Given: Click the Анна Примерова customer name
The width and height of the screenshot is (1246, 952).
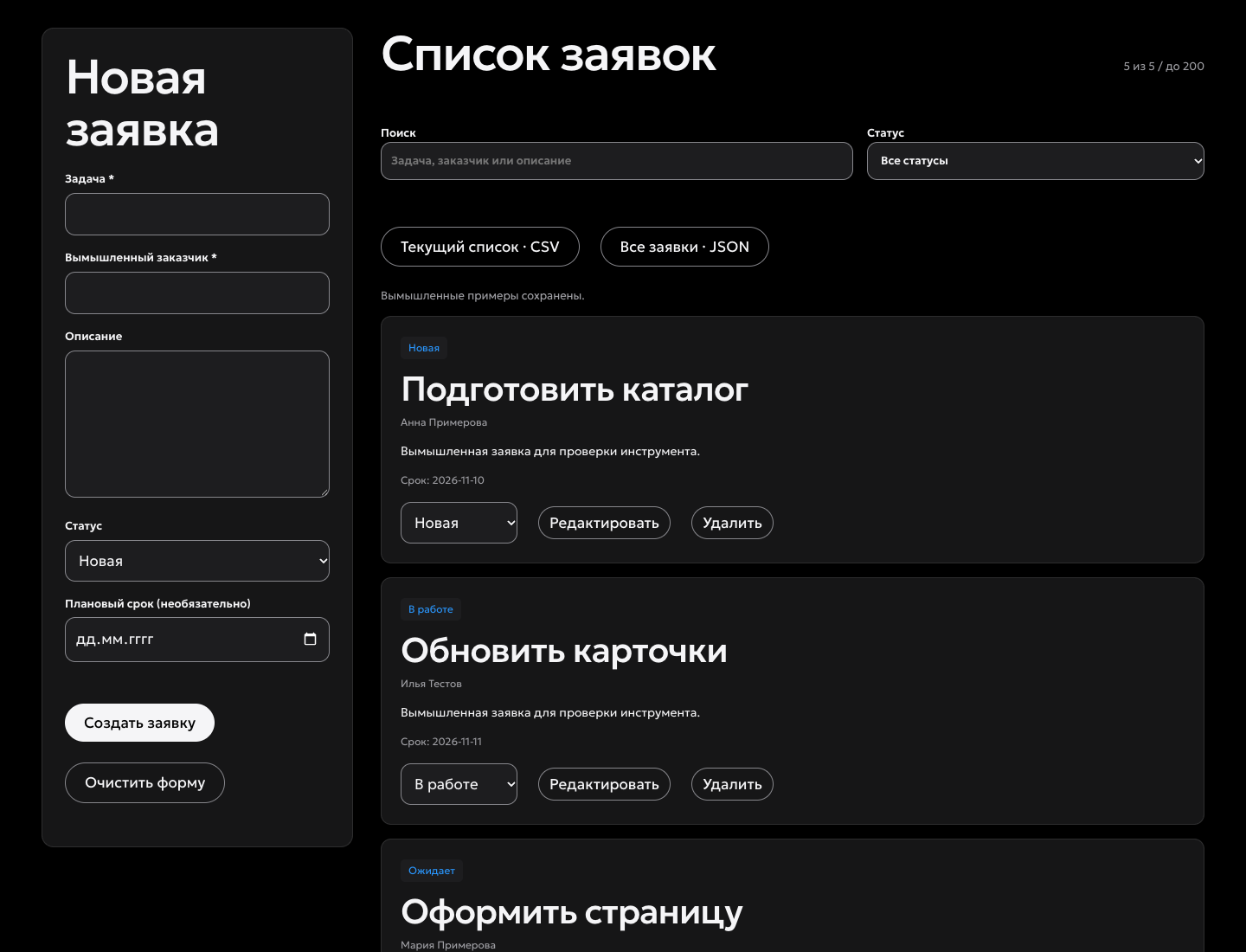Looking at the screenshot, I should tap(444, 422).
